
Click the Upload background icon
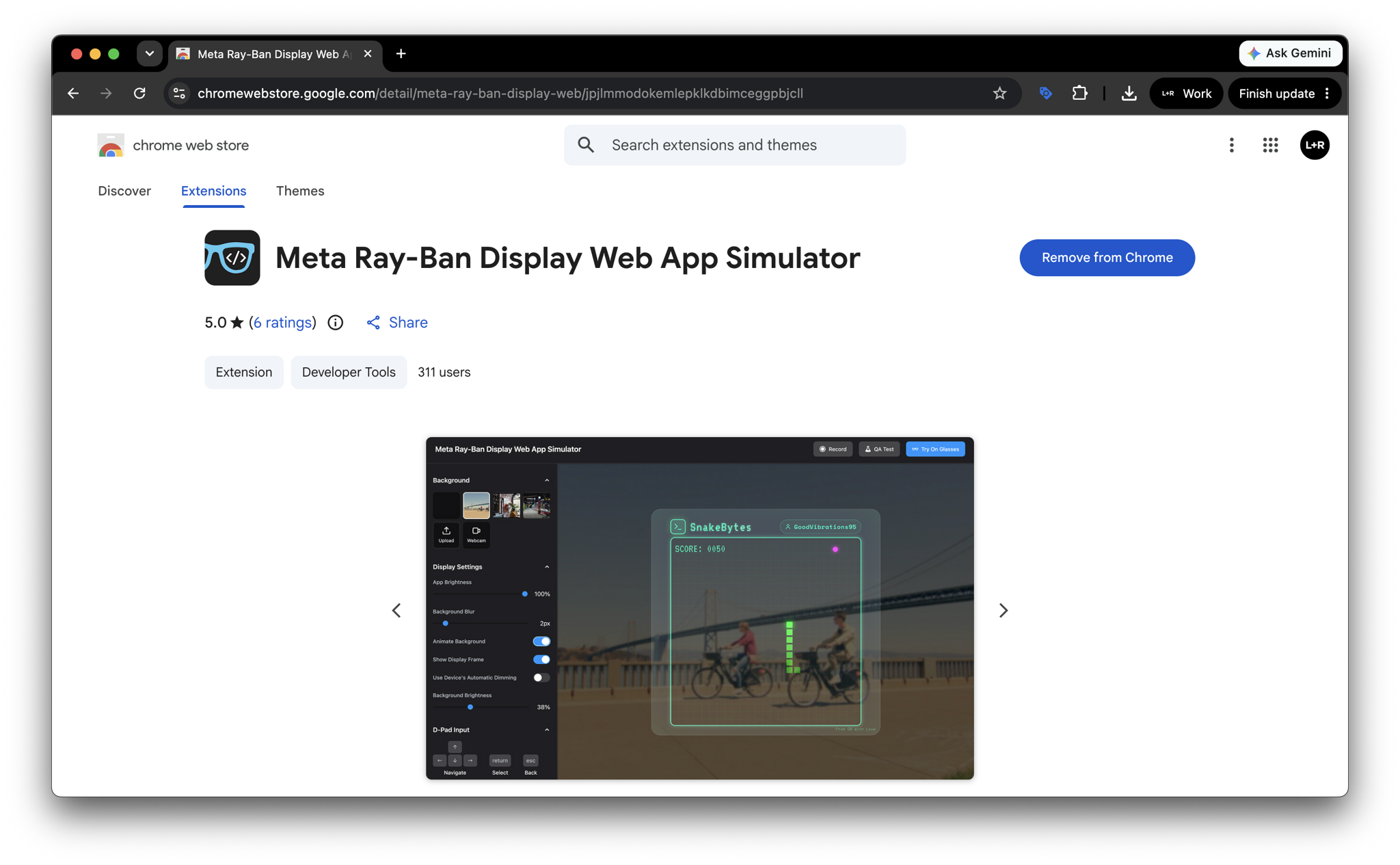pyautogui.click(x=446, y=535)
